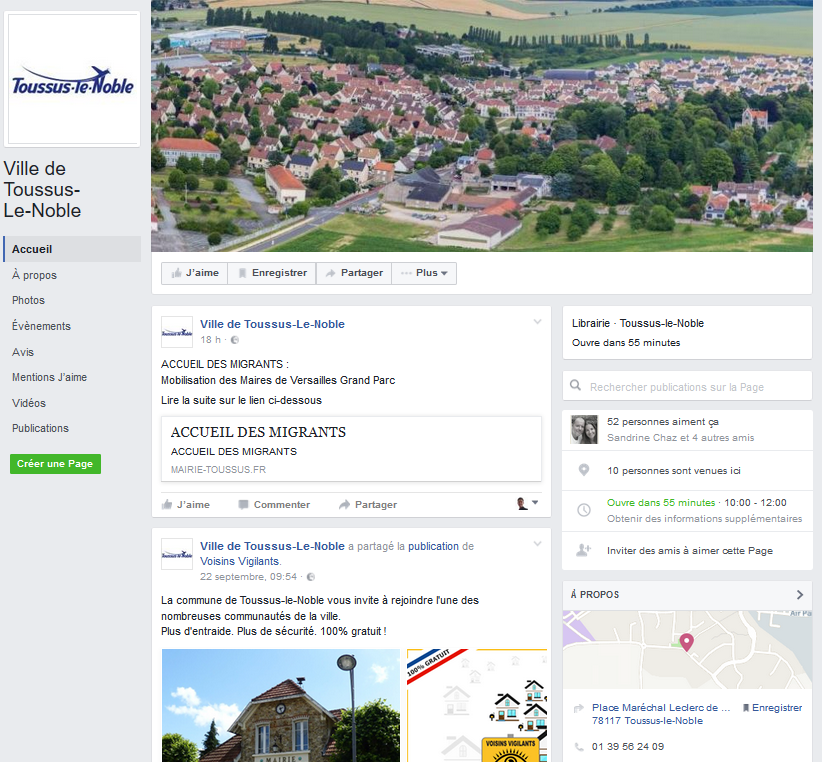Click the Toussus-Le-Noble profile logo

pyautogui.click(x=72, y=79)
